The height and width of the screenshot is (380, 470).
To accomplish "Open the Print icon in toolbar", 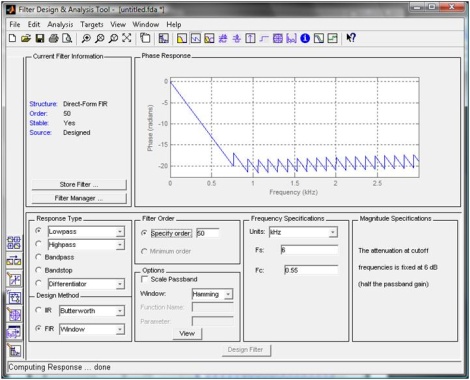I will point(53,38).
